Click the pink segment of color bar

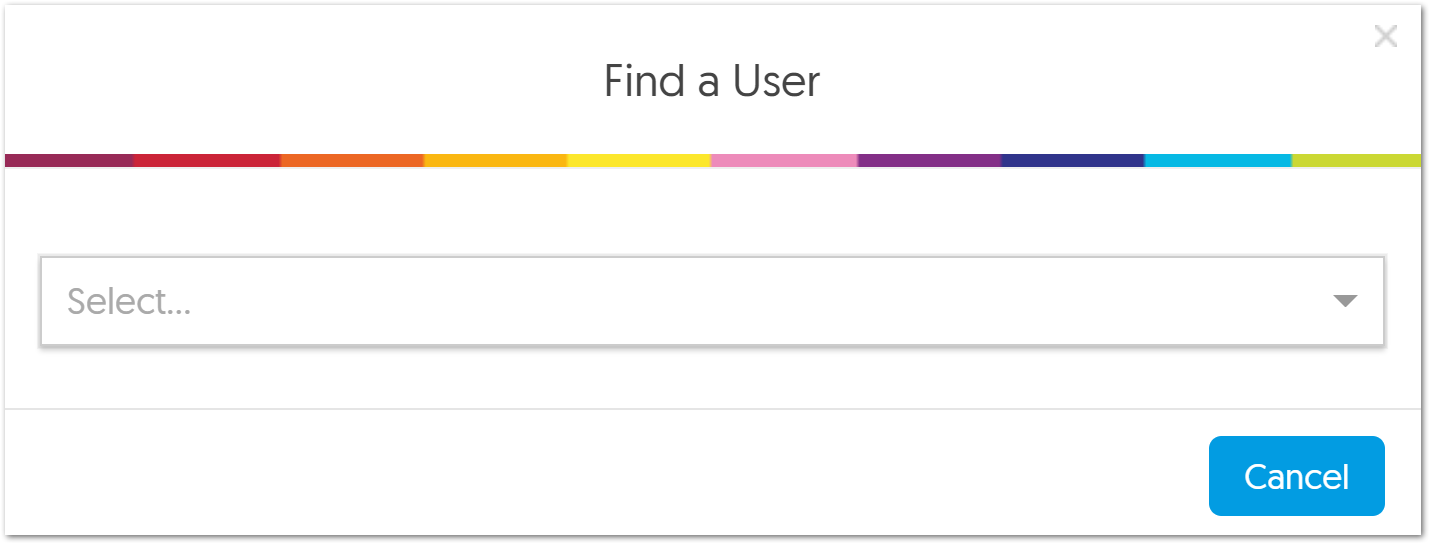[x=784, y=160]
